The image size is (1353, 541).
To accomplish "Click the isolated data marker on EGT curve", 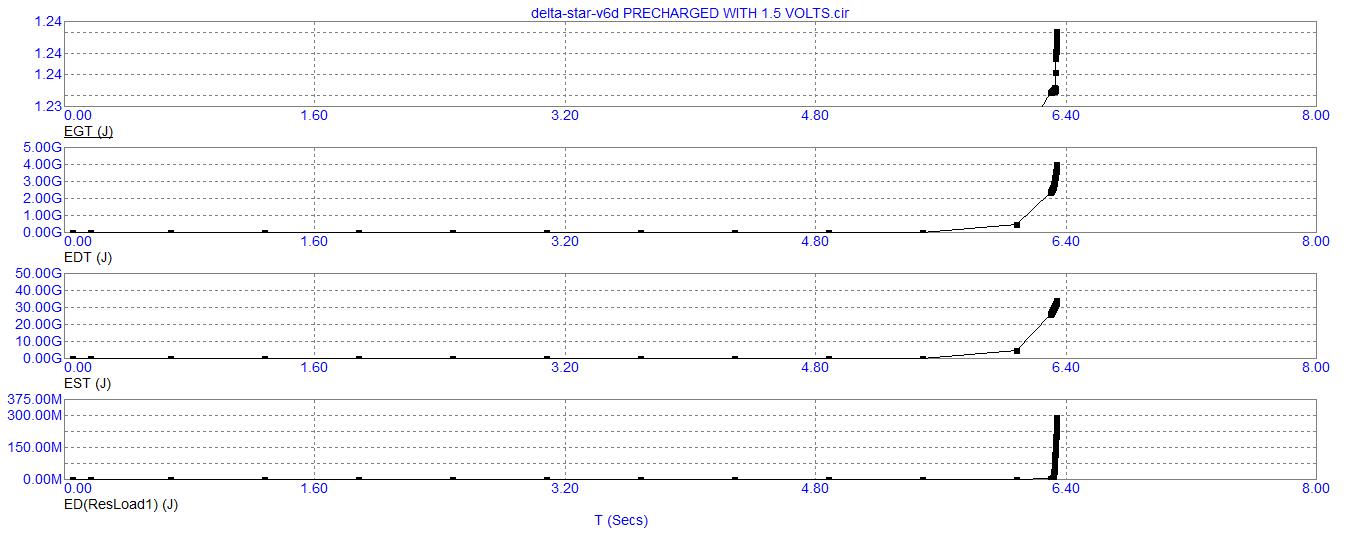I will pyautogui.click(x=1056, y=73).
